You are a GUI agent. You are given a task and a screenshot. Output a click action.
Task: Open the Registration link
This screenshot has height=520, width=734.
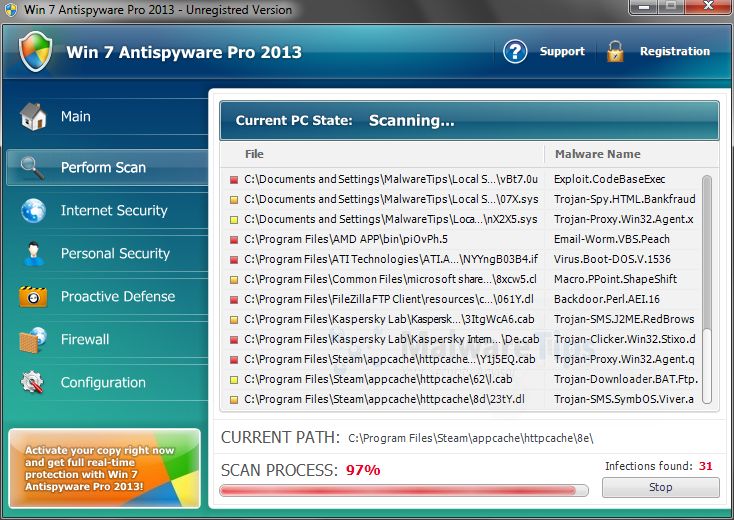pyautogui.click(x=675, y=51)
